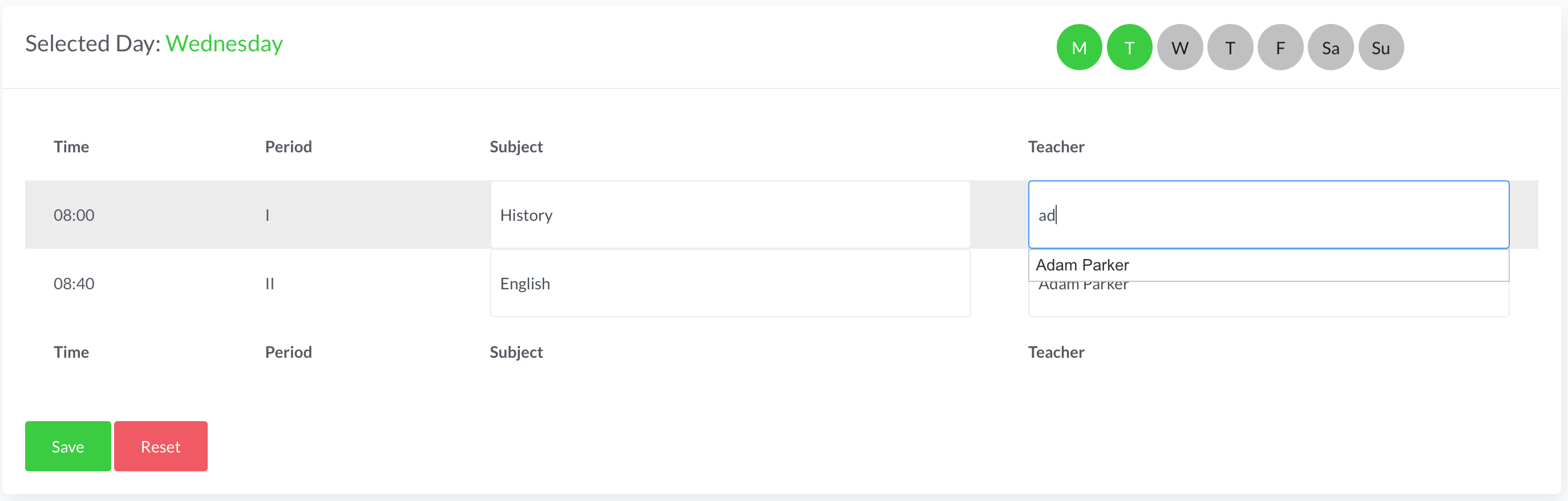Select the Tuesday green day circle
1568x501 pixels.
(x=1129, y=47)
